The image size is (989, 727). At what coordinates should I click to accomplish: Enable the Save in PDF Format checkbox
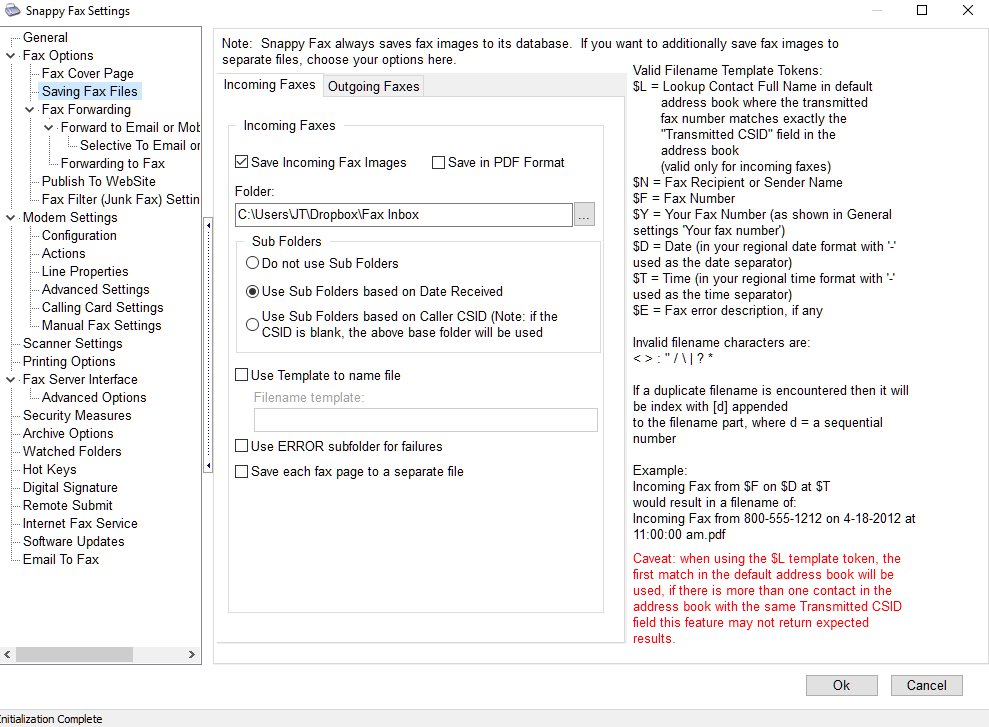(x=438, y=163)
